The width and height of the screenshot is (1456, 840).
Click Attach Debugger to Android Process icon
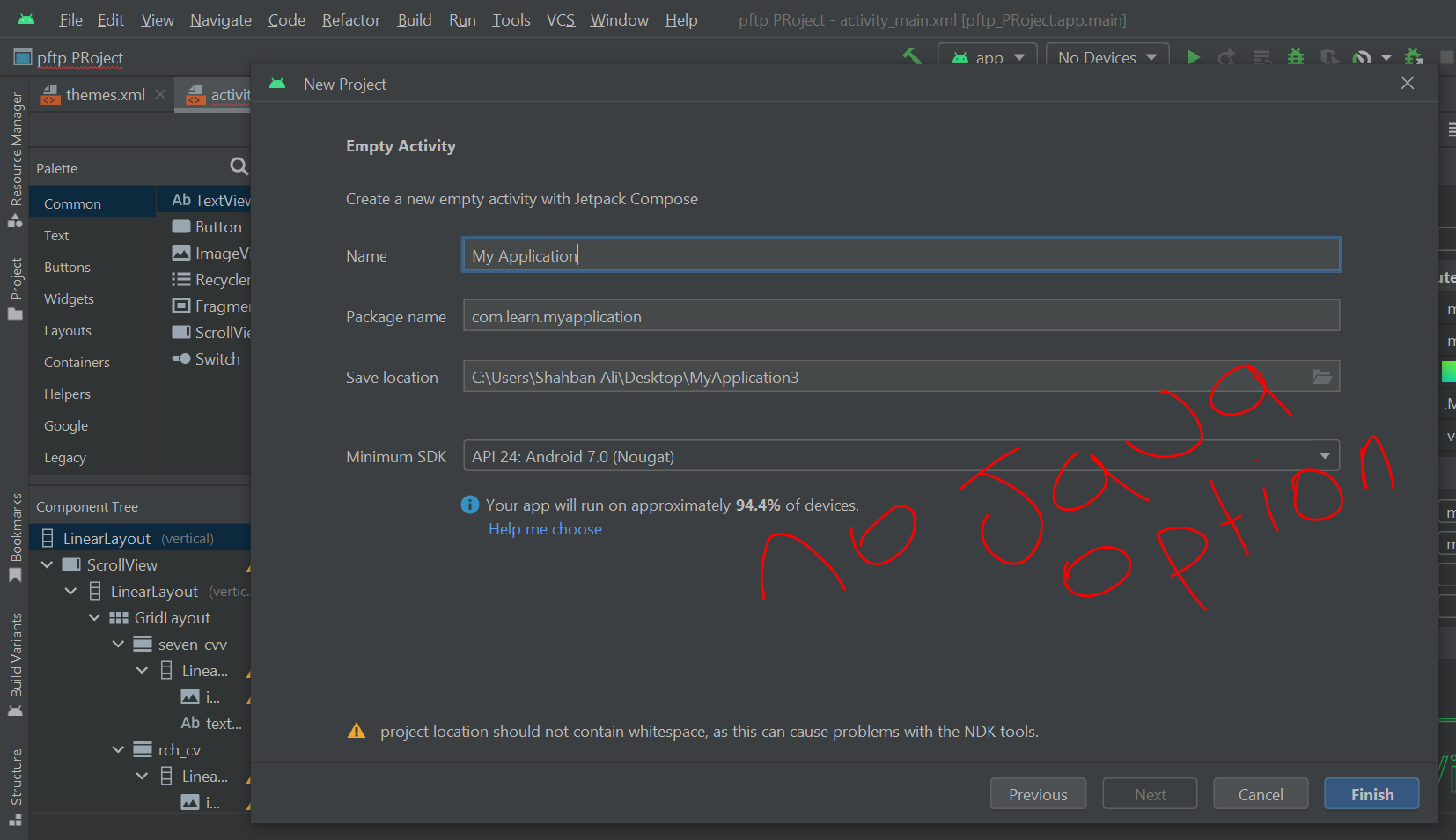point(1414,57)
